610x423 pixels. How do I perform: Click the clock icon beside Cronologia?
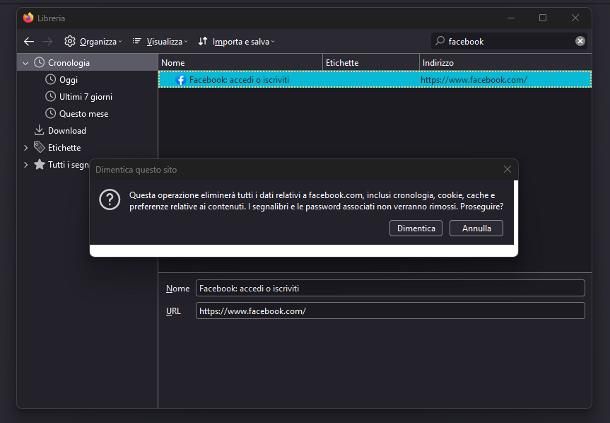point(39,62)
